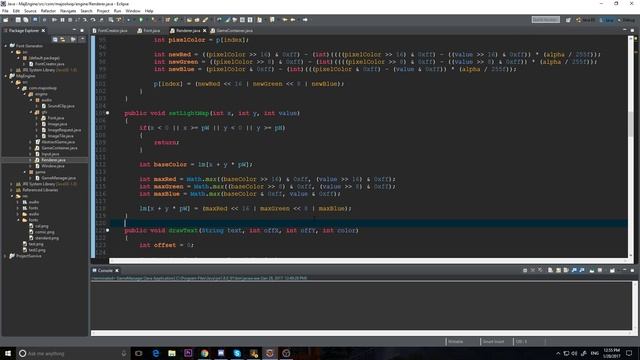Switch to the FontCreator.java editor tab
This screenshot has width=640, height=360.
110,30
